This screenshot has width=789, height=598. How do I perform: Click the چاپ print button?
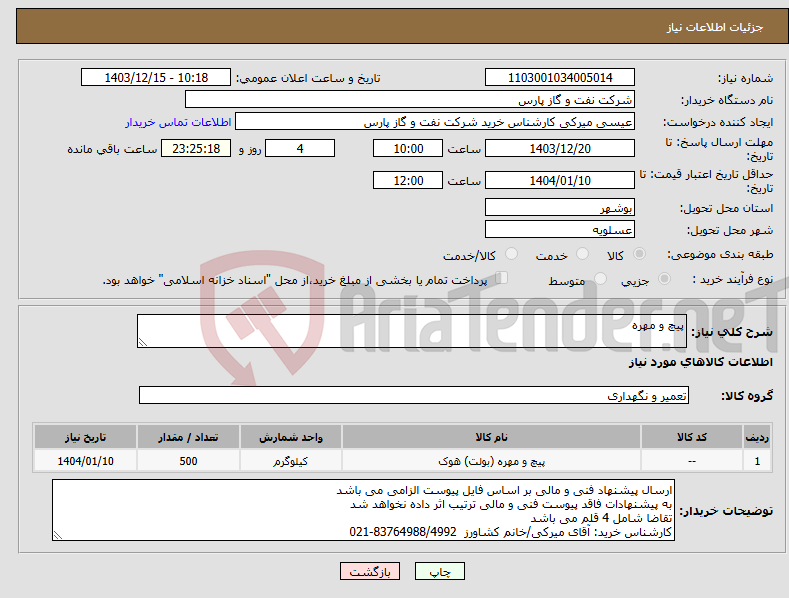point(440,571)
